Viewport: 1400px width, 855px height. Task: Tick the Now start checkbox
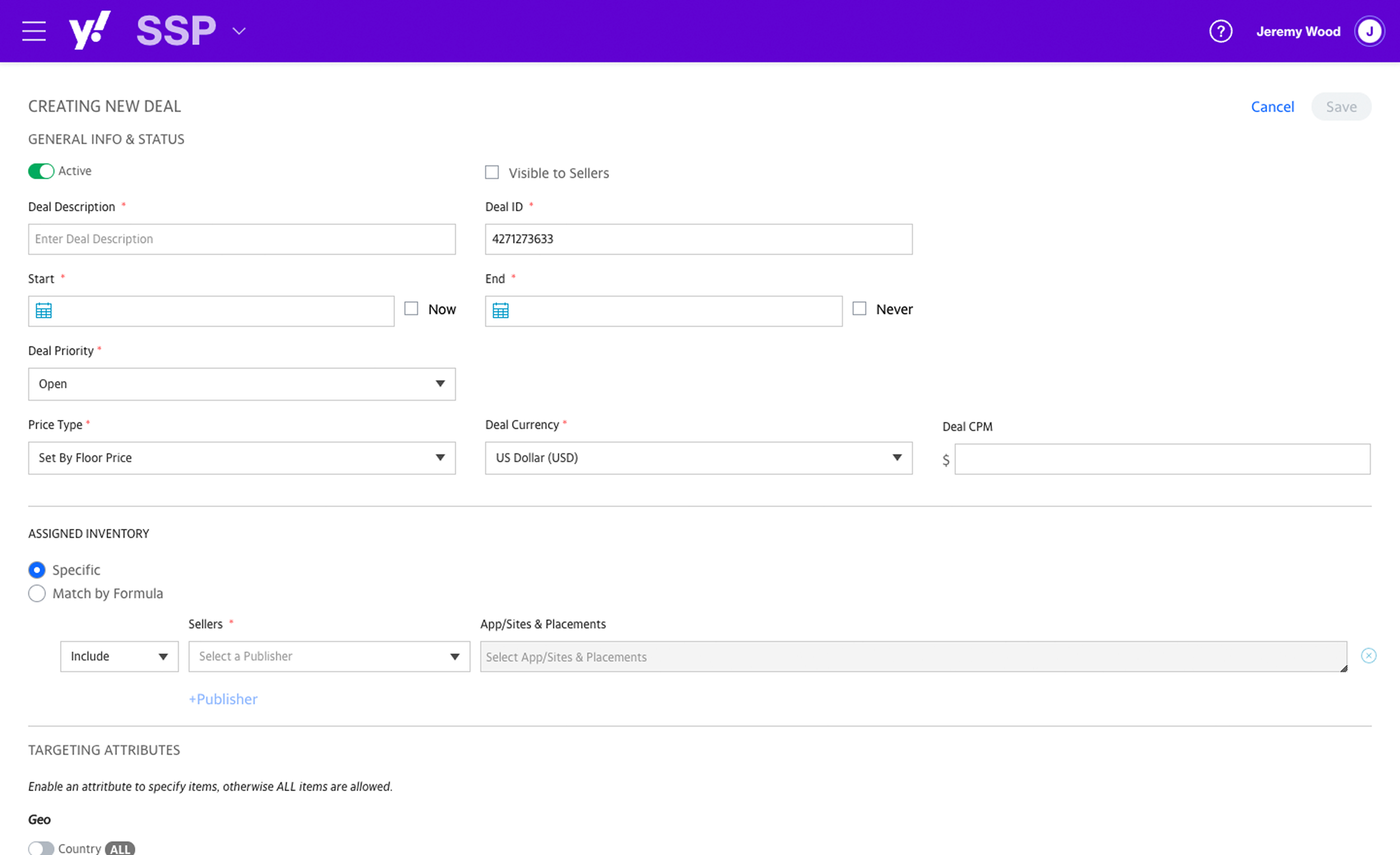click(412, 309)
